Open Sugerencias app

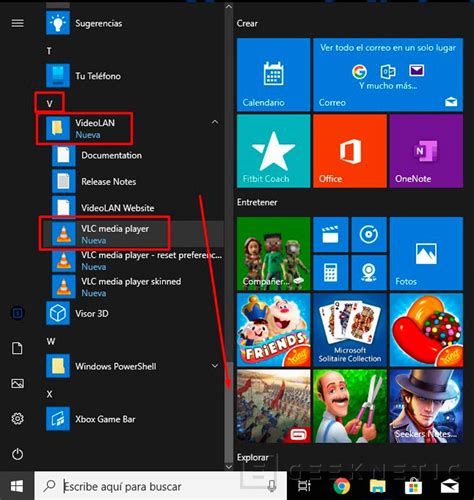tap(133, 23)
